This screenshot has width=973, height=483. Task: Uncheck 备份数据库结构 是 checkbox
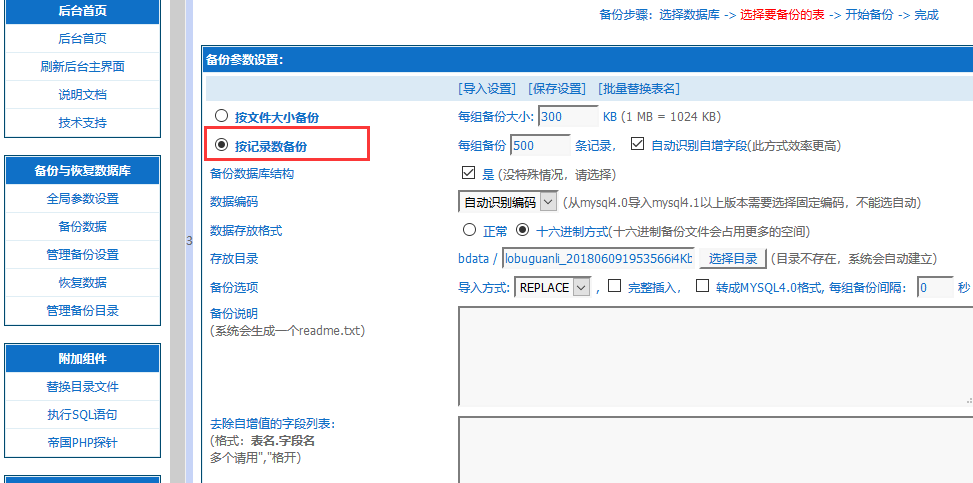[468, 173]
